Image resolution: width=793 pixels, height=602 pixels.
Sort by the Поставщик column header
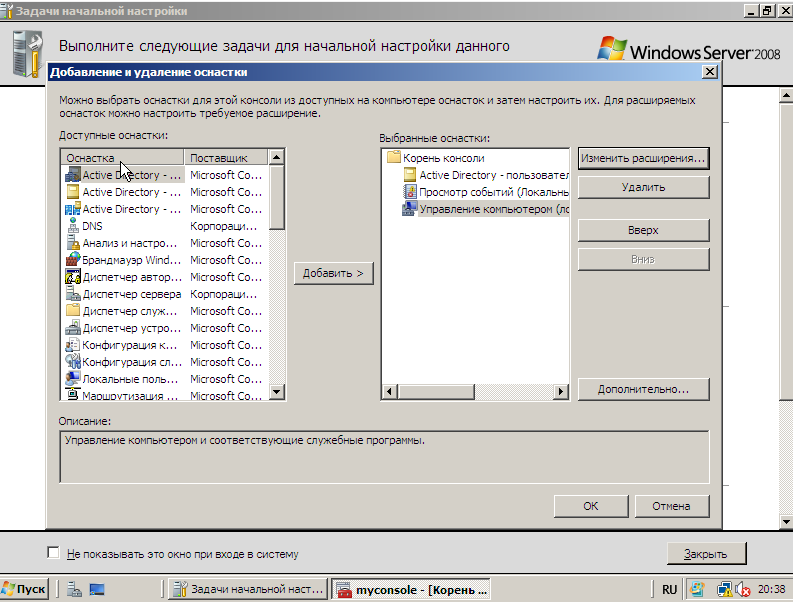click(x=226, y=158)
